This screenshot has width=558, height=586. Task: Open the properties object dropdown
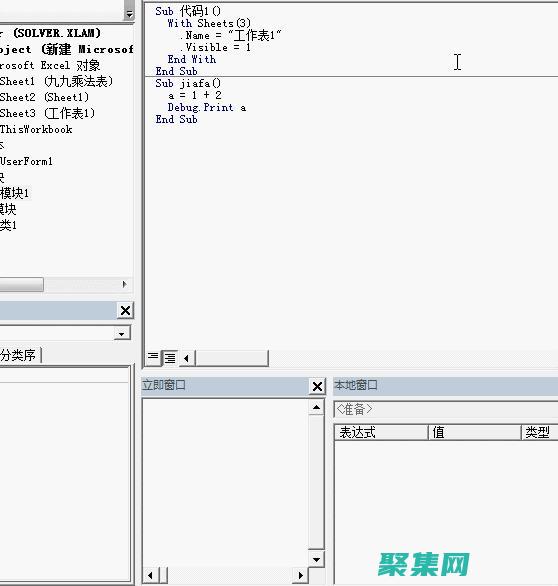click(122, 333)
